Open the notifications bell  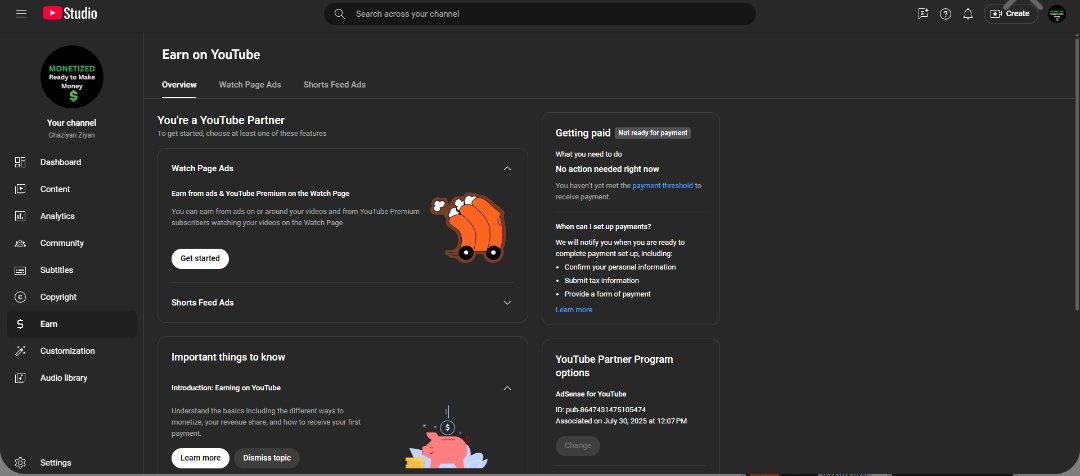(968, 14)
